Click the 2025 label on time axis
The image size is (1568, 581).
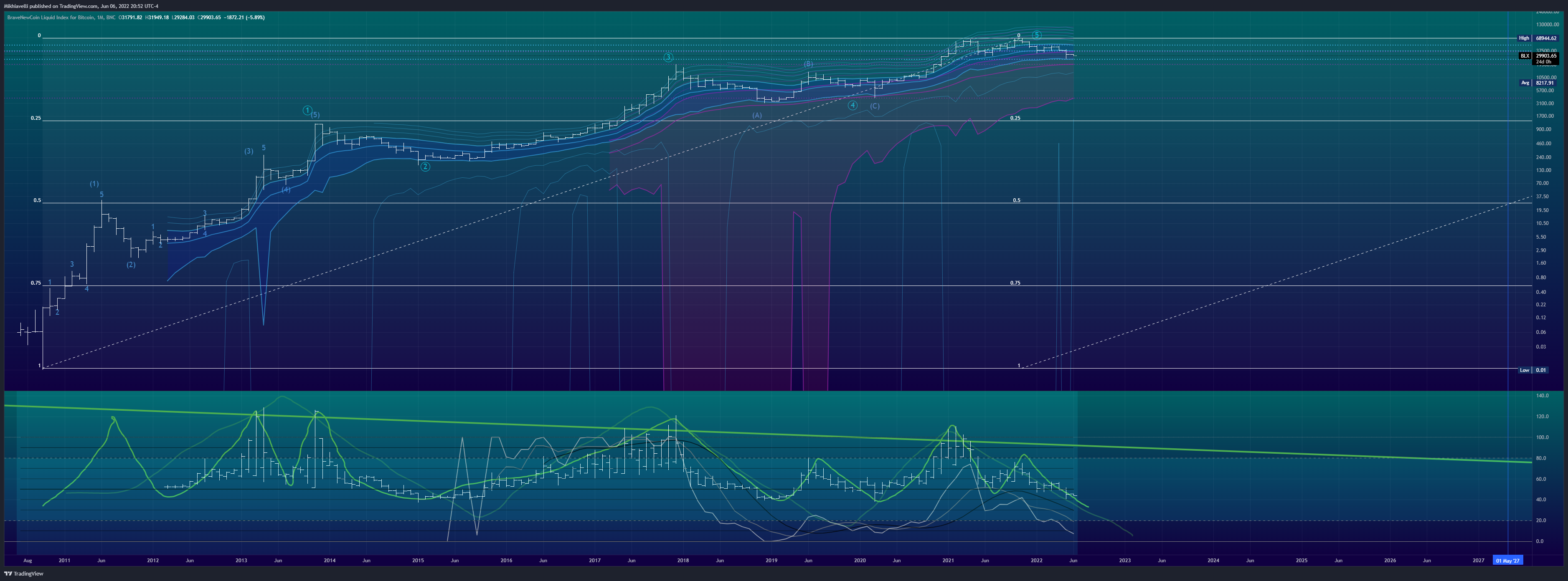(x=1302, y=560)
